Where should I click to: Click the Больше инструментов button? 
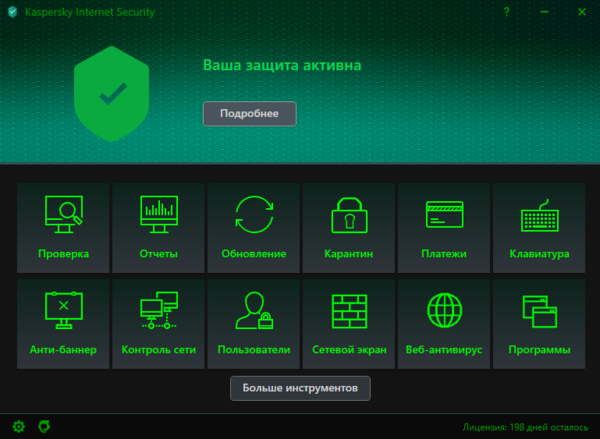click(x=300, y=388)
